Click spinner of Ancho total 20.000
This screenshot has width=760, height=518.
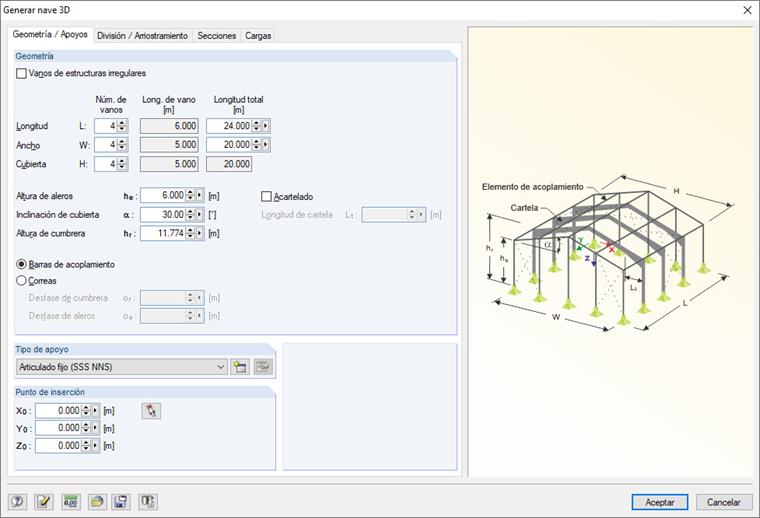pos(256,145)
